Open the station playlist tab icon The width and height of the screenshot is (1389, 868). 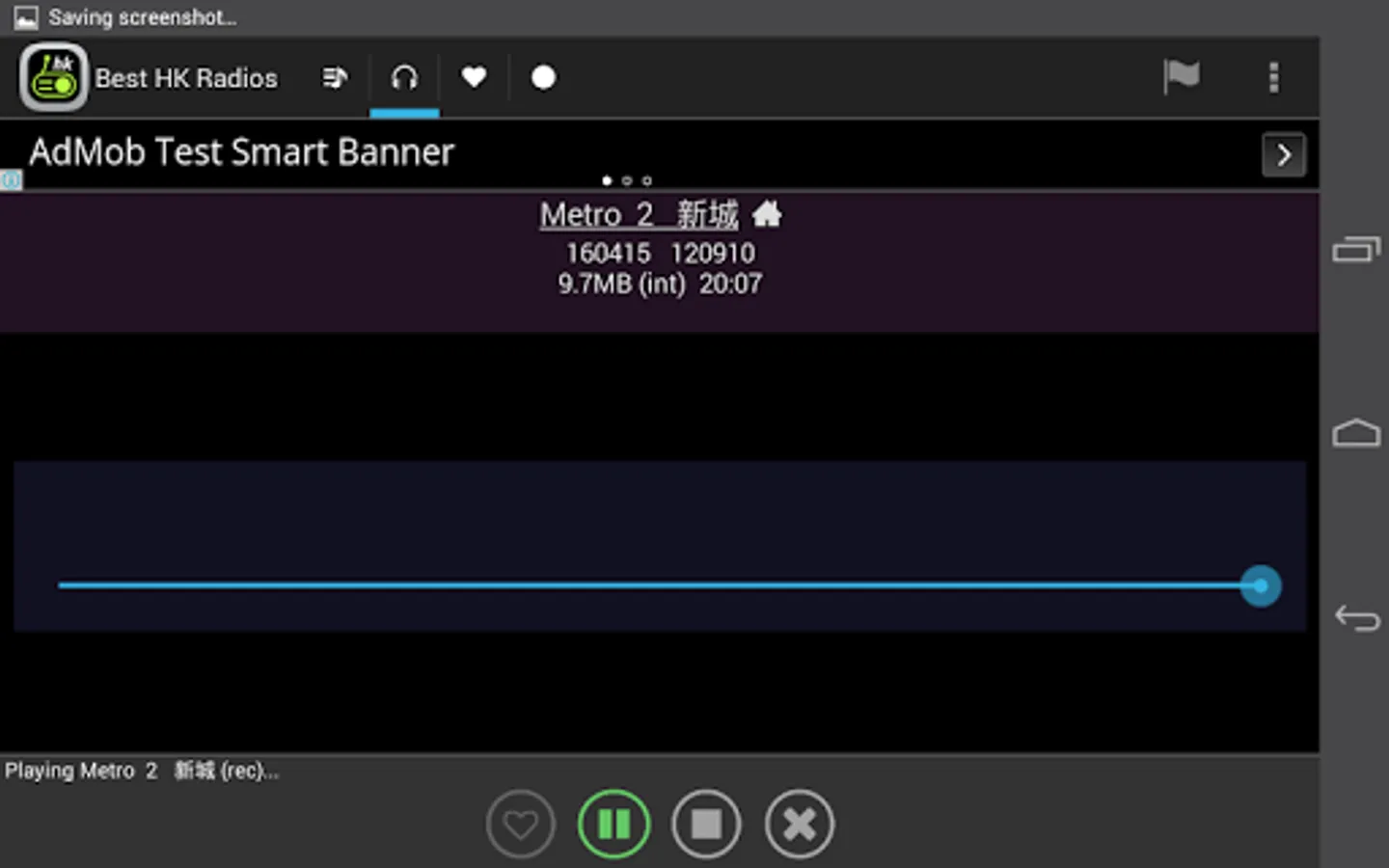pos(335,77)
